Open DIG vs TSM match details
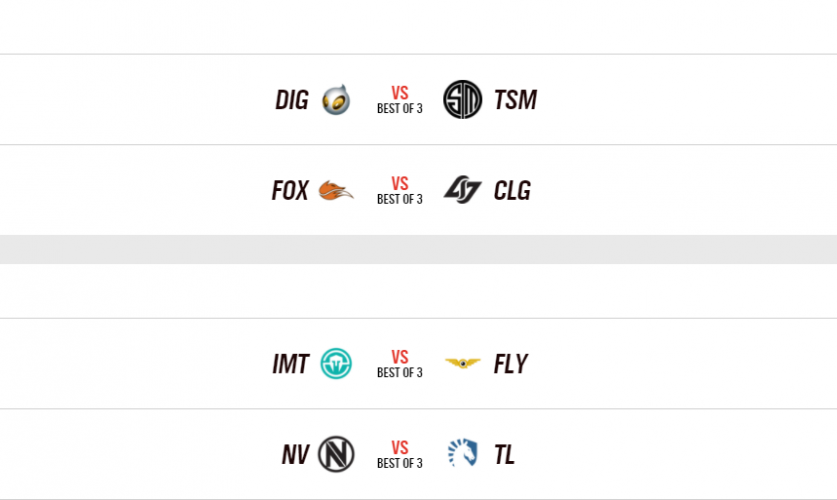 click(x=400, y=100)
